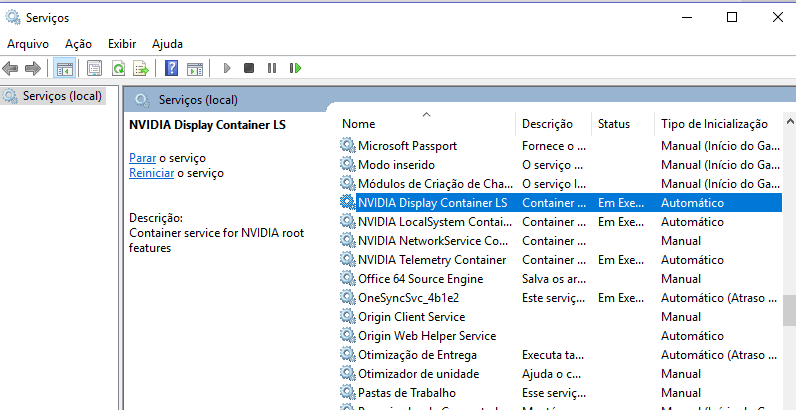The image size is (796, 410).
Task: Select Serviços (local) in the left tree
Action: click(x=62, y=96)
